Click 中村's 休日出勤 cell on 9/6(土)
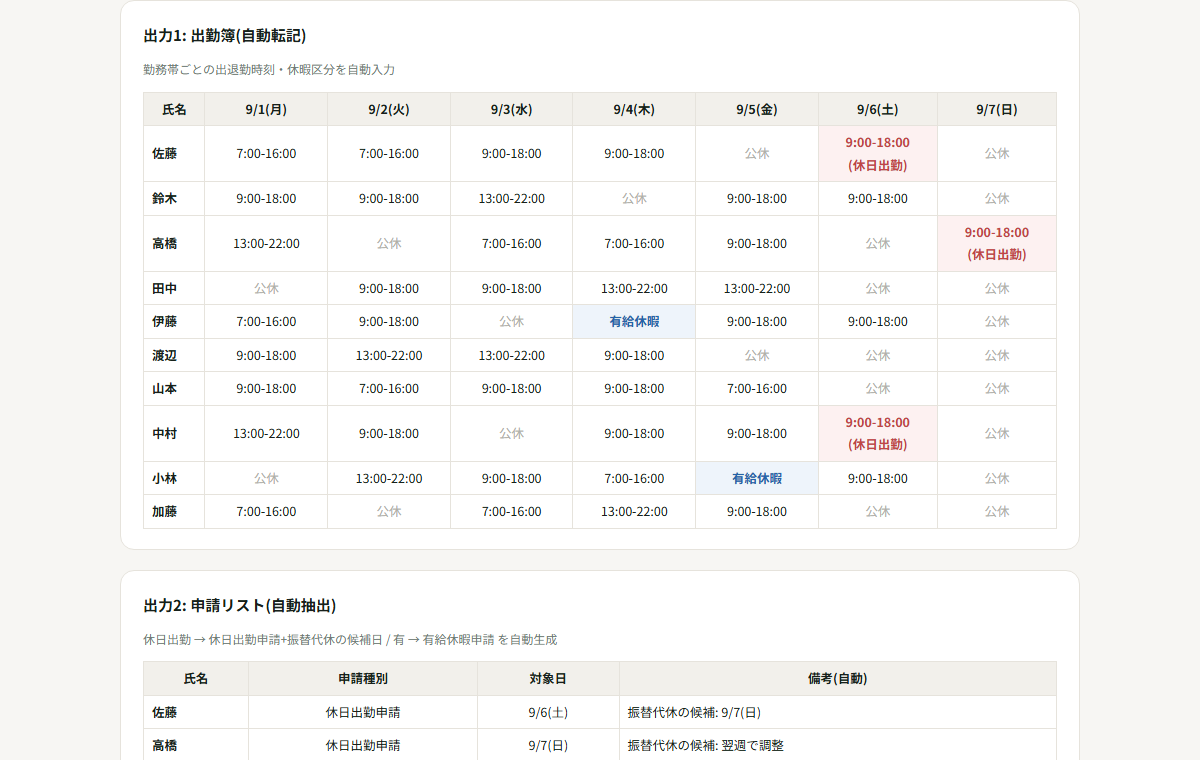 (x=878, y=434)
